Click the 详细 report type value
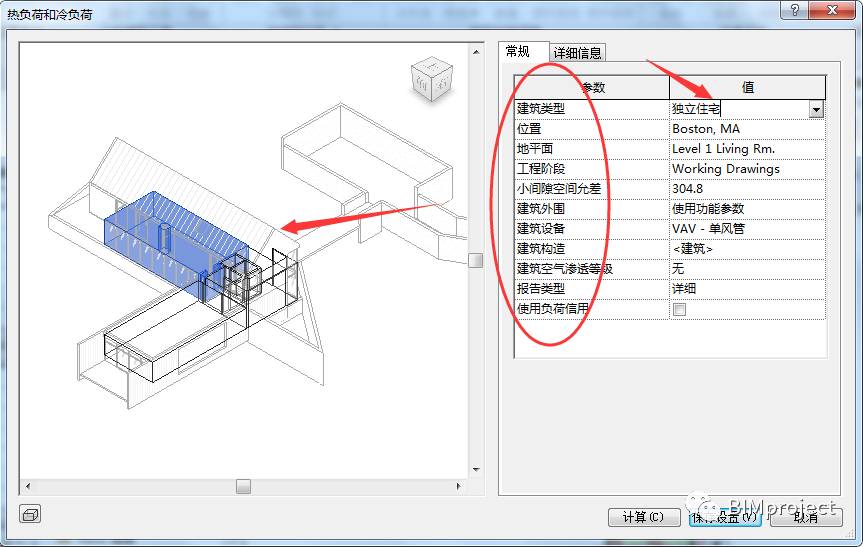 747,288
